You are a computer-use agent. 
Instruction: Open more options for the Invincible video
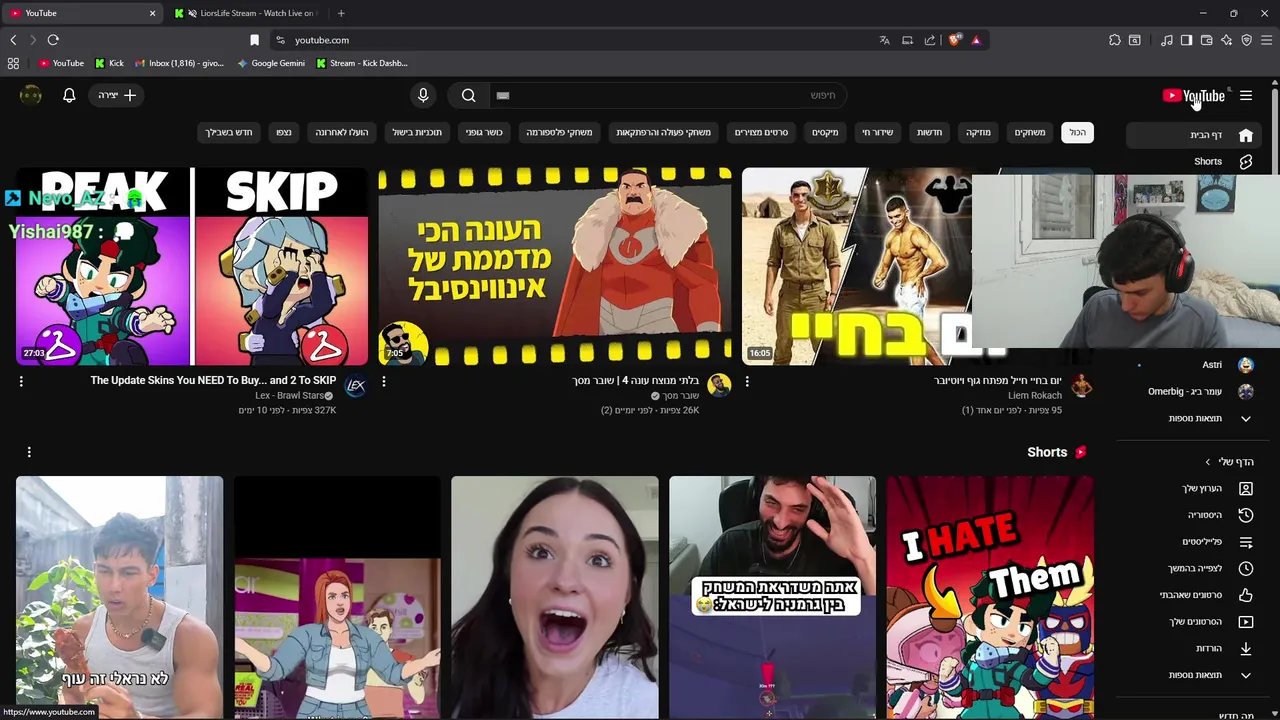click(384, 381)
